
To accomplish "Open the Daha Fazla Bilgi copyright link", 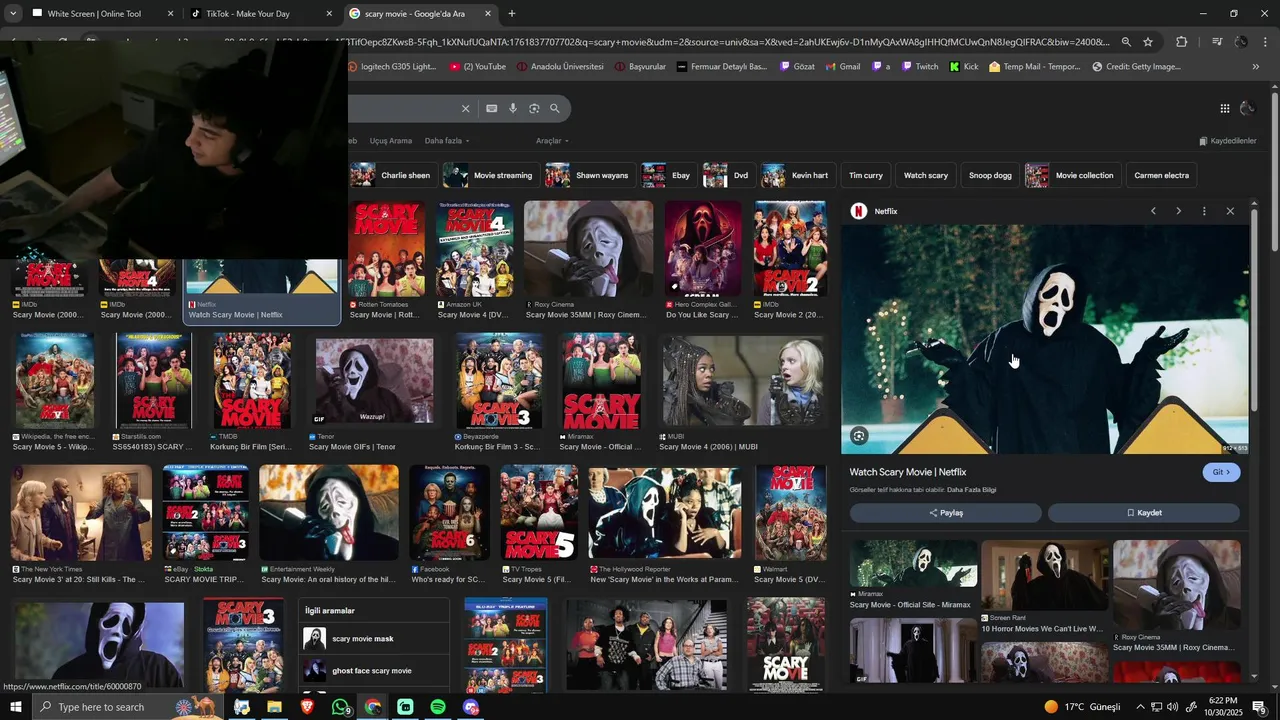I will pyautogui.click(x=971, y=490).
